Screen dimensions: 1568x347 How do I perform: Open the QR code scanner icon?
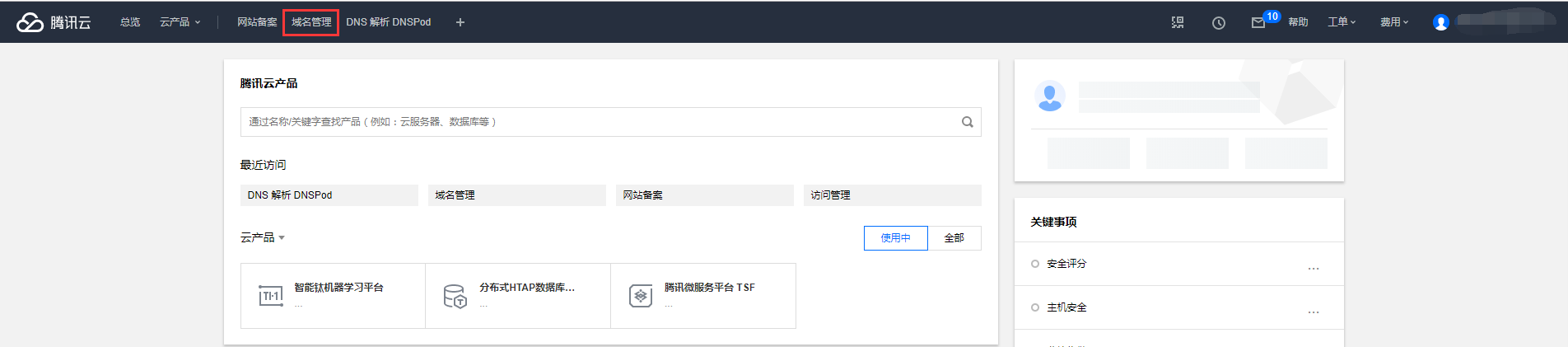(x=1178, y=22)
